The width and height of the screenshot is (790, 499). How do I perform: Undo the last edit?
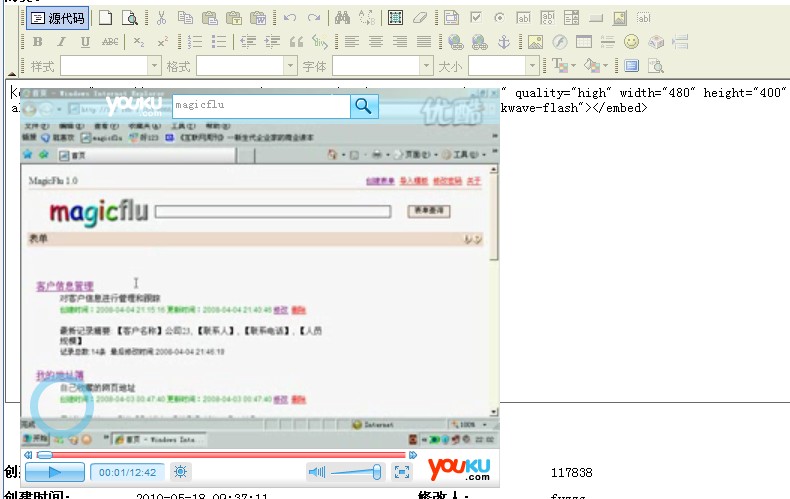[290, 18]
